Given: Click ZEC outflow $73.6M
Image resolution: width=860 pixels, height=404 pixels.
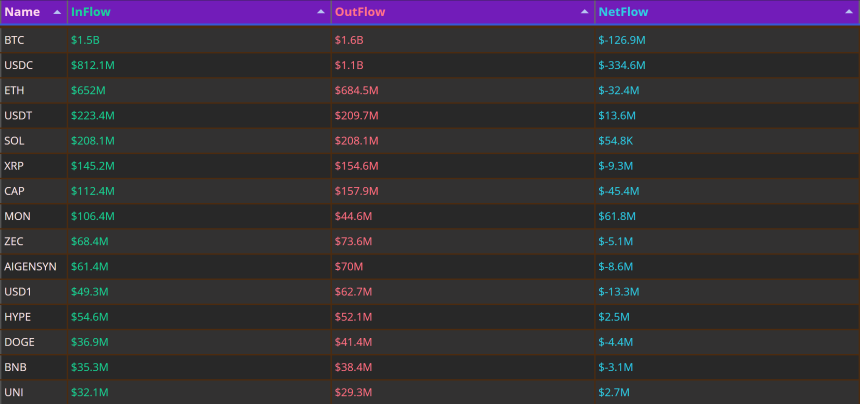Looking at the screenshot, I should (x=354, y=242).
